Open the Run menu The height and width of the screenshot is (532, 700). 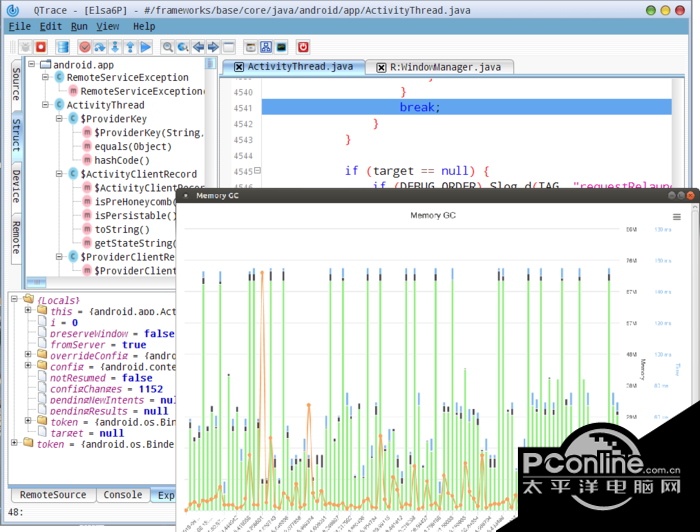click(79, 26)
